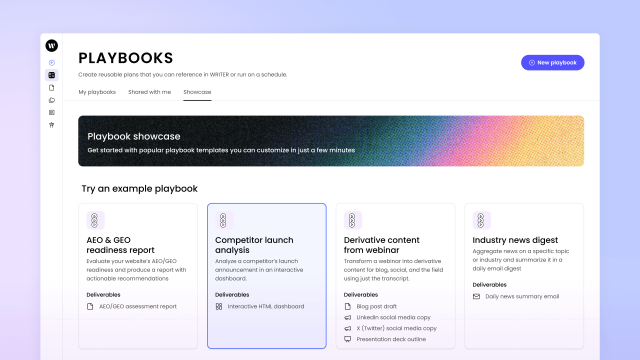Click the playbook icon on the Competitor launch analysis card

click(x=224, y=220)
